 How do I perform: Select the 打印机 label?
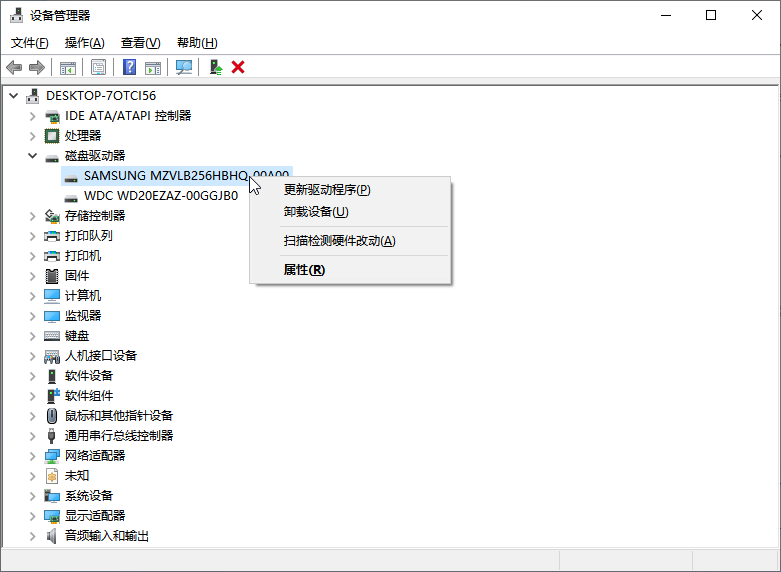83,256
